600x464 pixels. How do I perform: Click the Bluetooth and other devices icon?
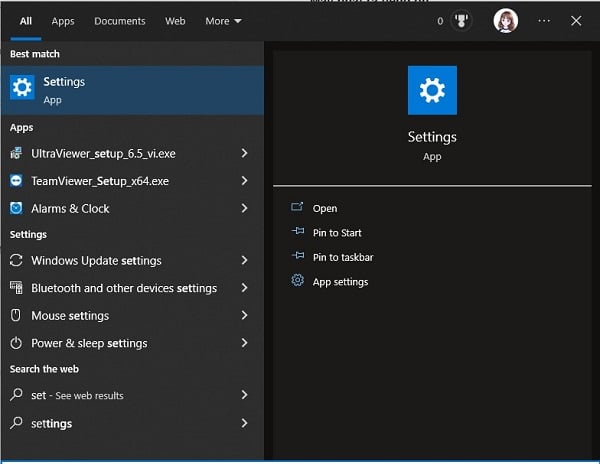[16, 288]
